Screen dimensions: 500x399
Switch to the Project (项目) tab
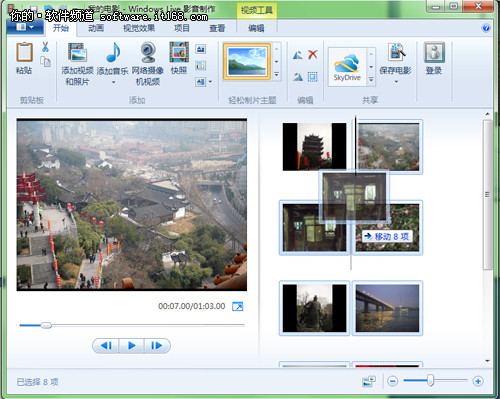[182, 28]
